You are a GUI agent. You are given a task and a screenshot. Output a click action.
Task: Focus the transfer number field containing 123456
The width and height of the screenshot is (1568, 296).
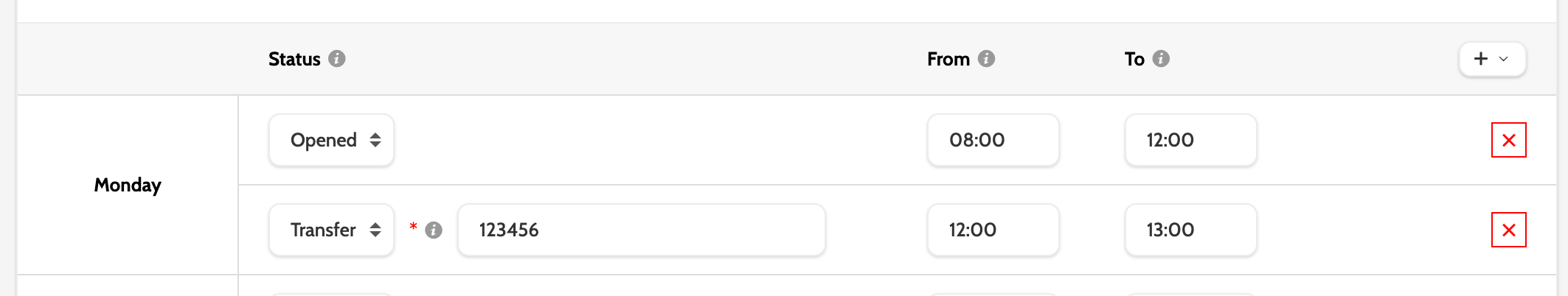(x=641, y=230)
